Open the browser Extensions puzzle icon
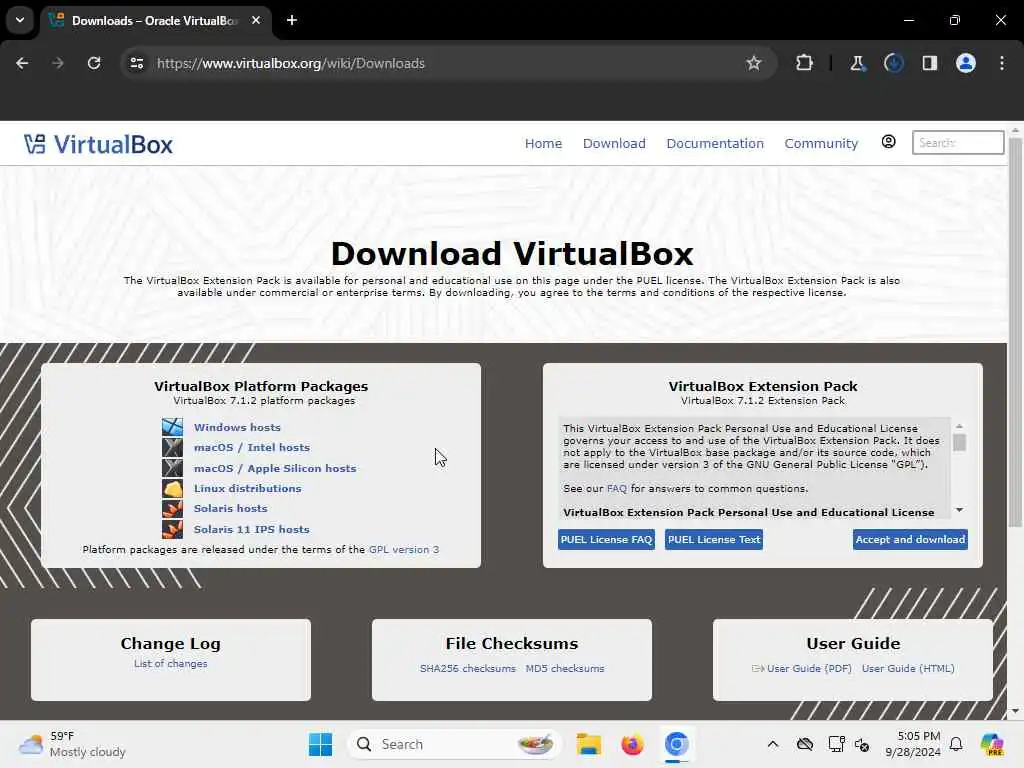 click(x=805, y=63)
